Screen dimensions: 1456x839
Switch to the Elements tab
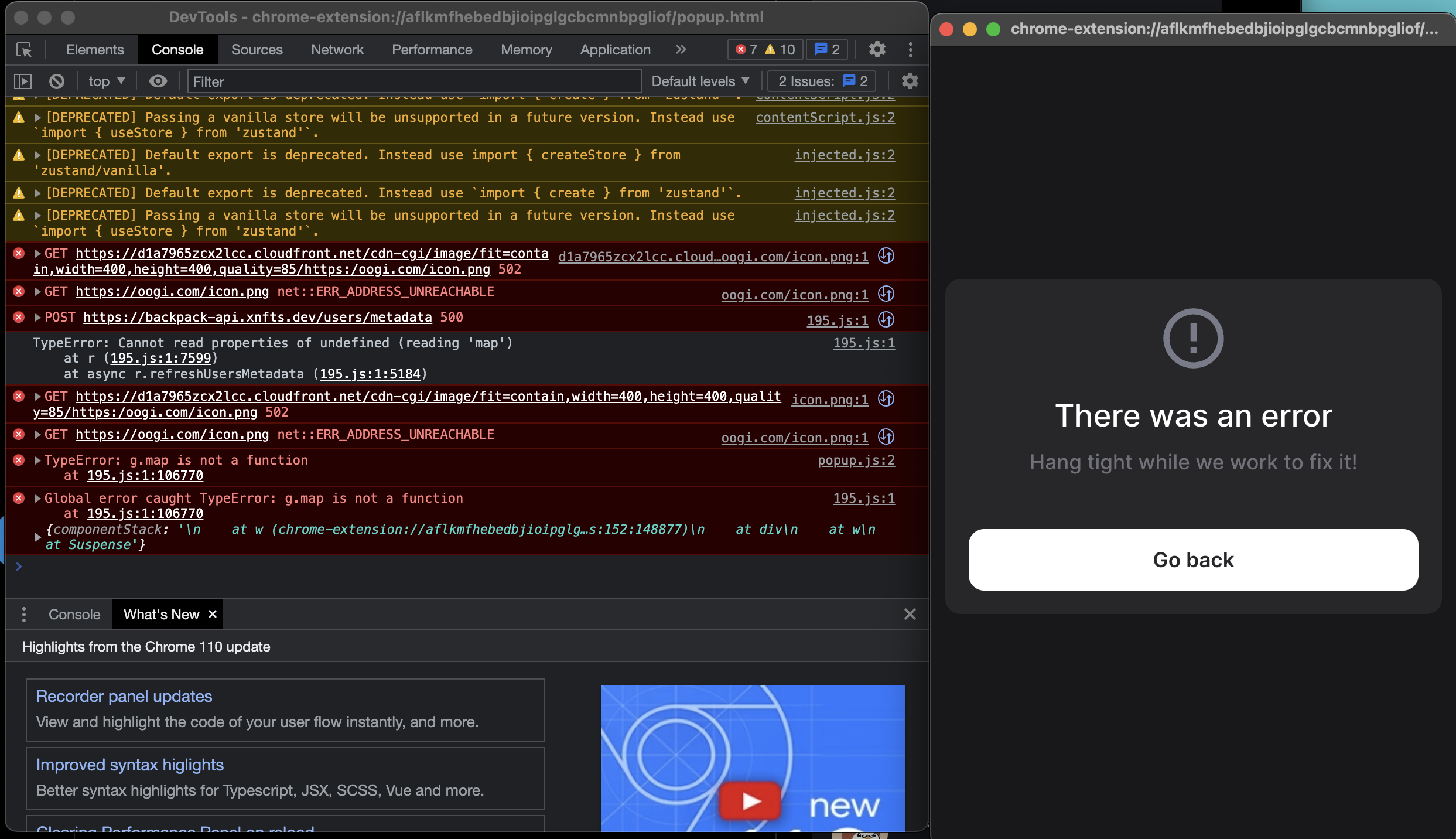click(95, 50)
